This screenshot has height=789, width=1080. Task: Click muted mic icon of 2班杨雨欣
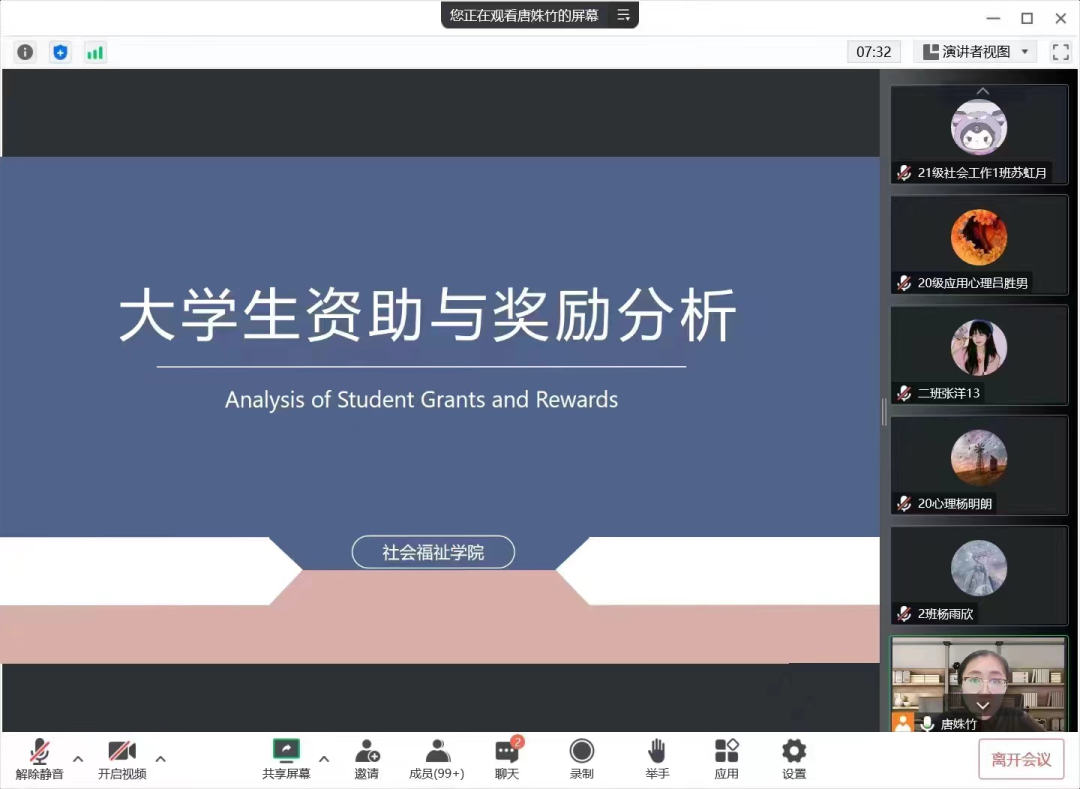point(904,613)
